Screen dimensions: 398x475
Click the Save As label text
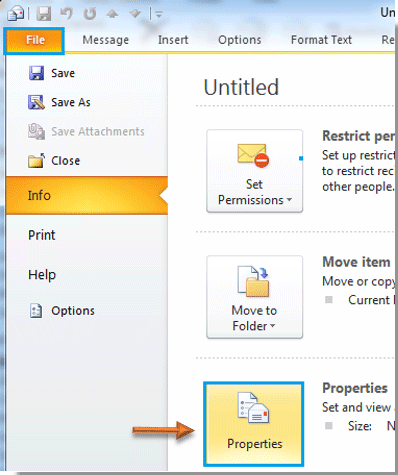71,102
